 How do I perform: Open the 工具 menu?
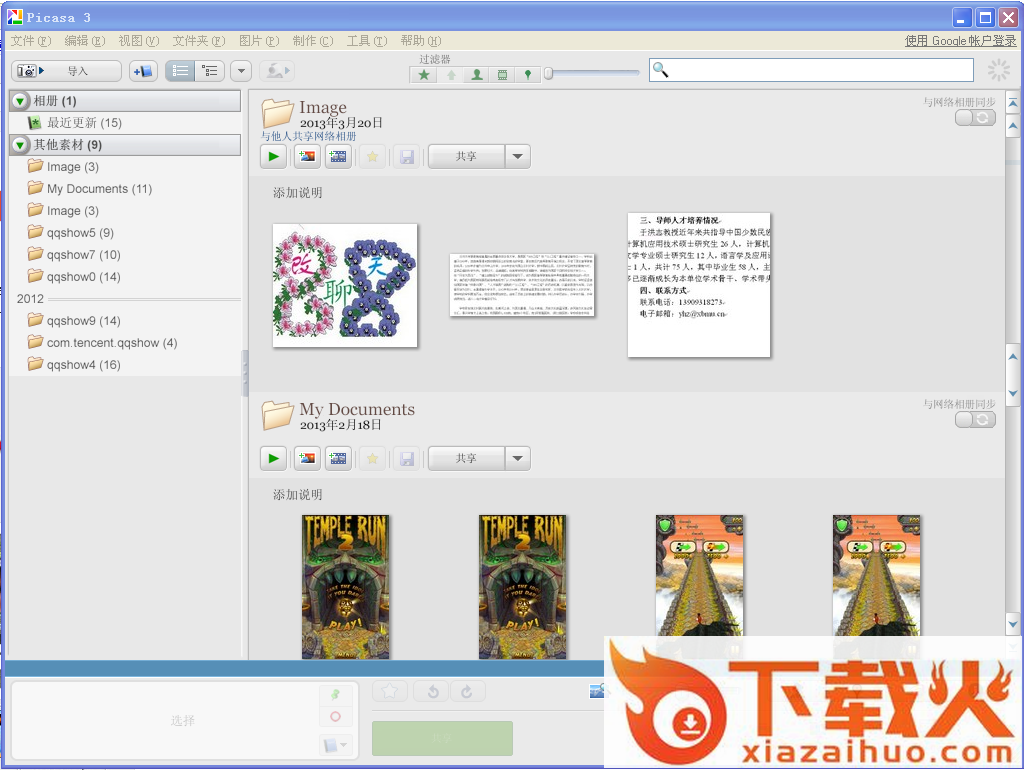pyautogui.click(x=366, y=41)
